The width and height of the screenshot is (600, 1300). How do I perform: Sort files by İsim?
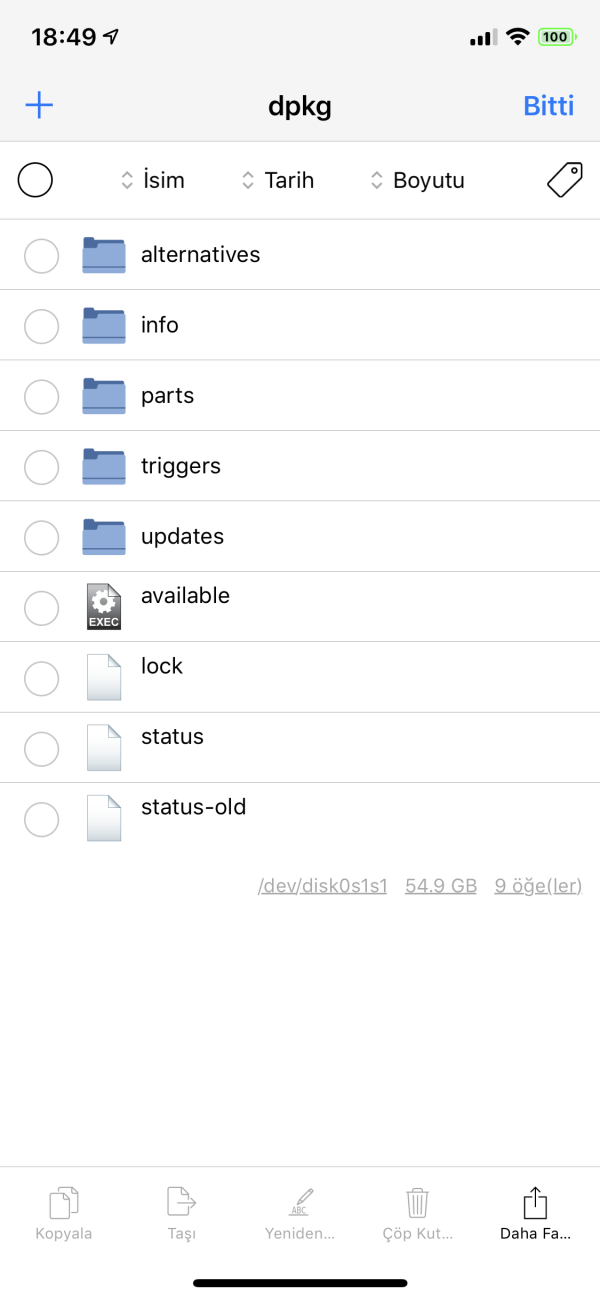click(153, 180)
